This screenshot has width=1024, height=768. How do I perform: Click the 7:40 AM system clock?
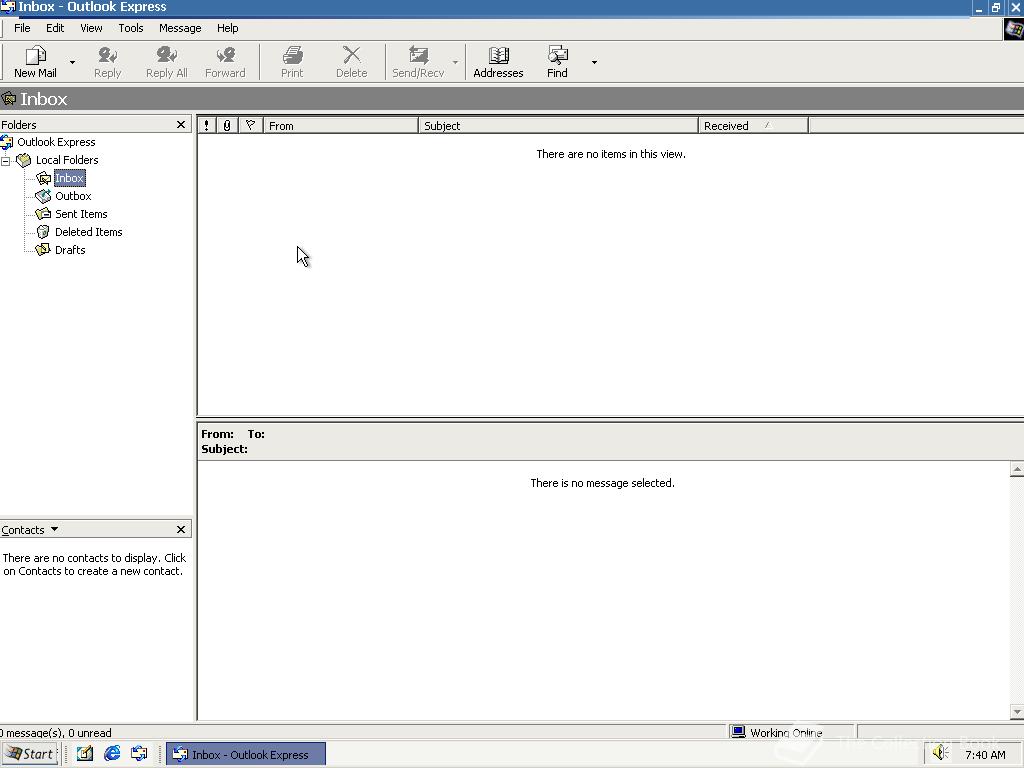[985, 755]
